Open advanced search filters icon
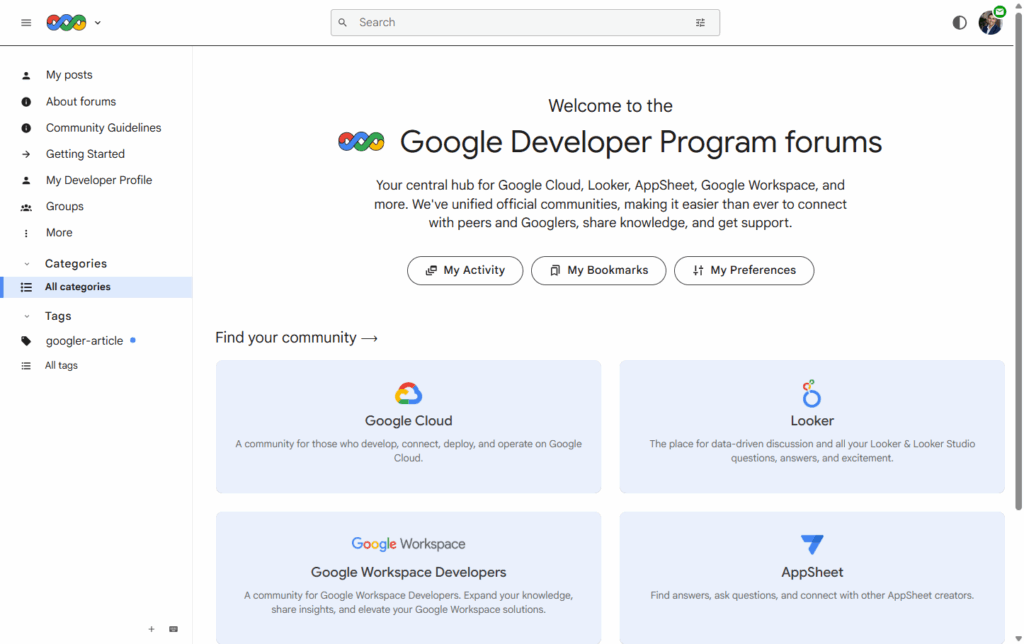Viewport: 1024px width, 644px height. pos(700,23)
